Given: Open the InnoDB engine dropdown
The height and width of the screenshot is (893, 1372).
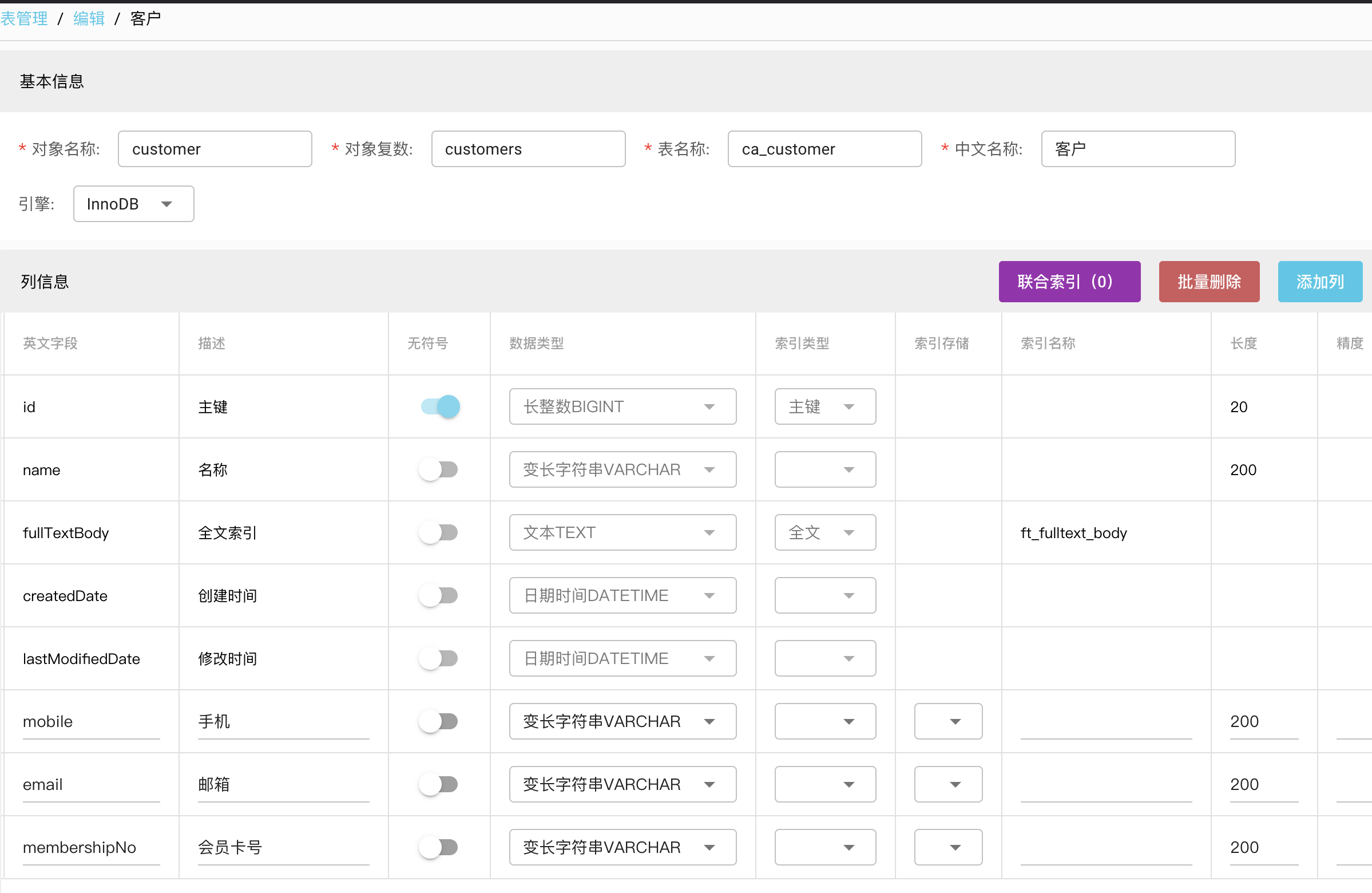Looking at the screenshot, I should 133,204.
